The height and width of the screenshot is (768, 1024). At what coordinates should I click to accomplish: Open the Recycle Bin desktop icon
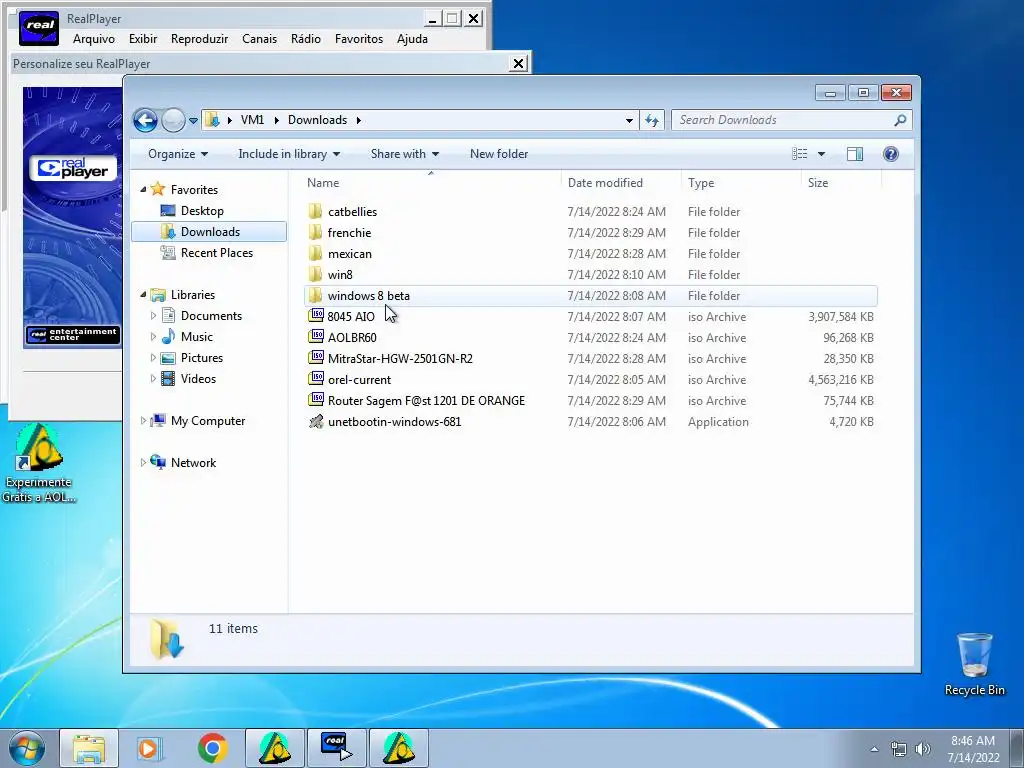(974, 664)
